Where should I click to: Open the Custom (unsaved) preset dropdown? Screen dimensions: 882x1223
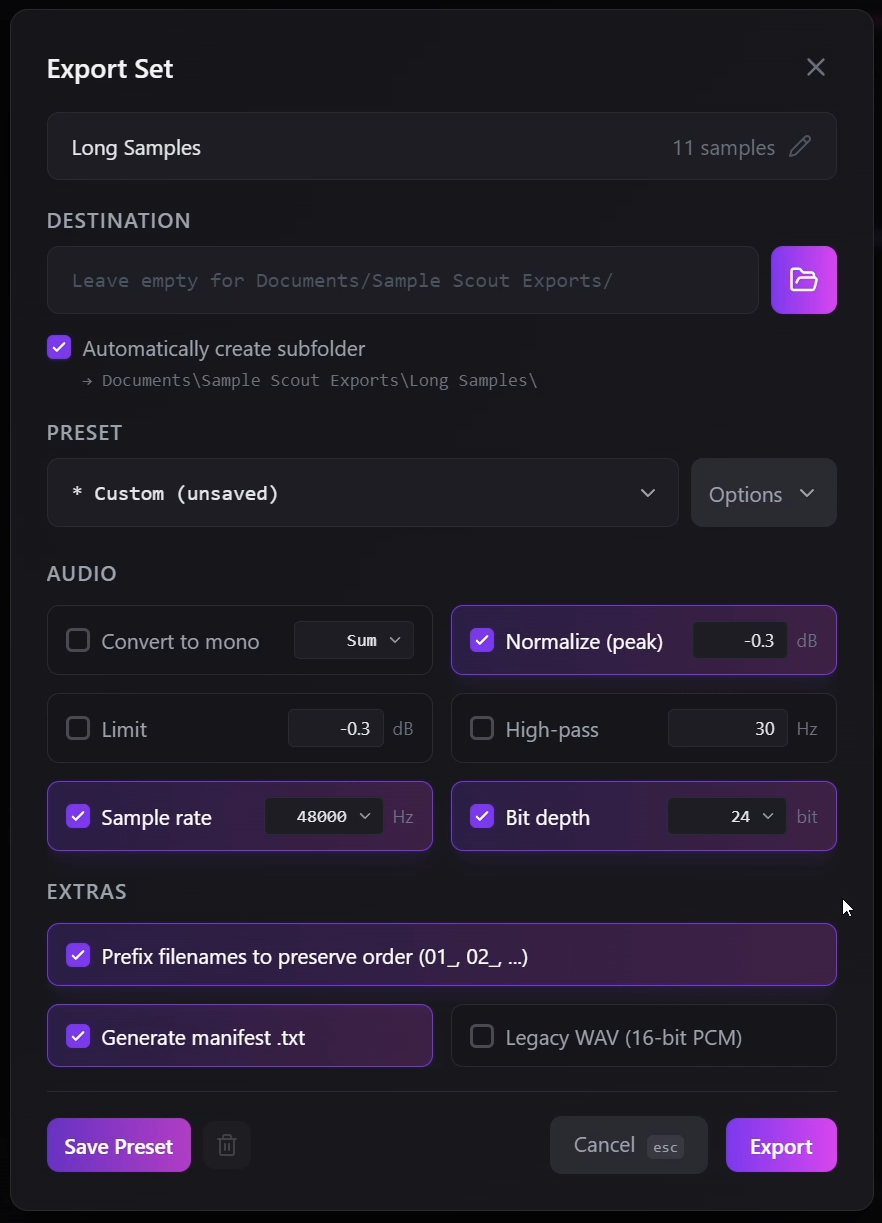[362, 493]
